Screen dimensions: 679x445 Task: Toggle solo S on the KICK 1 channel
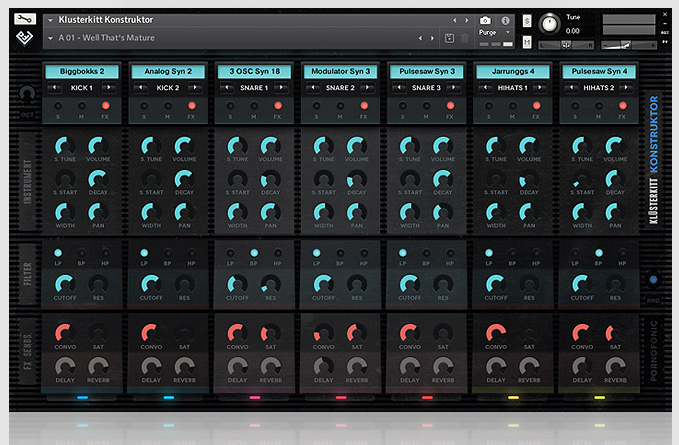[58, 106]
